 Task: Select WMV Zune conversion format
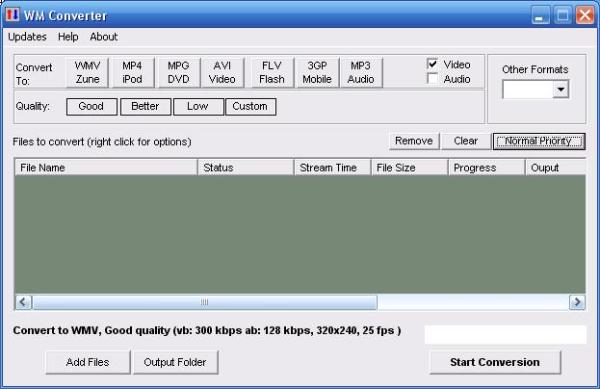87,73
